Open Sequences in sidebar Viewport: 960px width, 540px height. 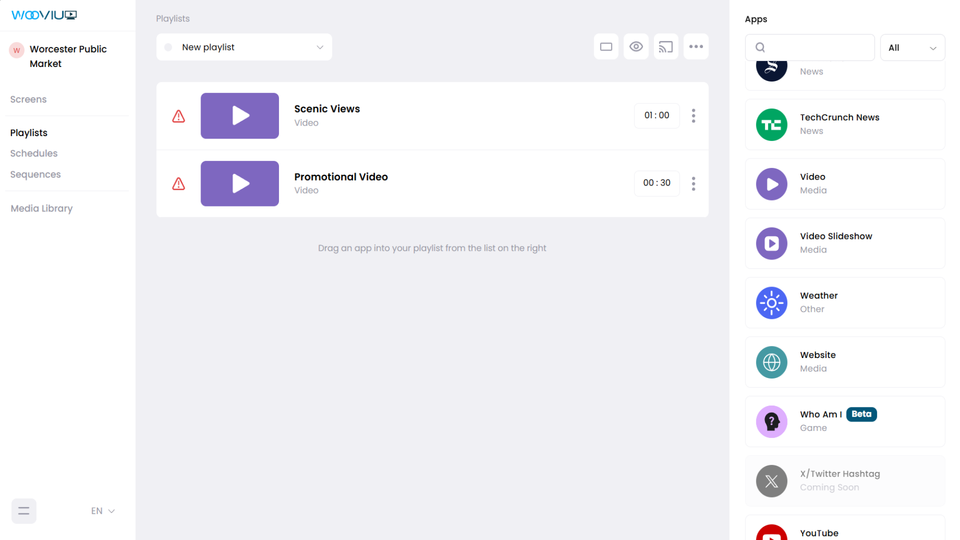[x=36, y=174]
